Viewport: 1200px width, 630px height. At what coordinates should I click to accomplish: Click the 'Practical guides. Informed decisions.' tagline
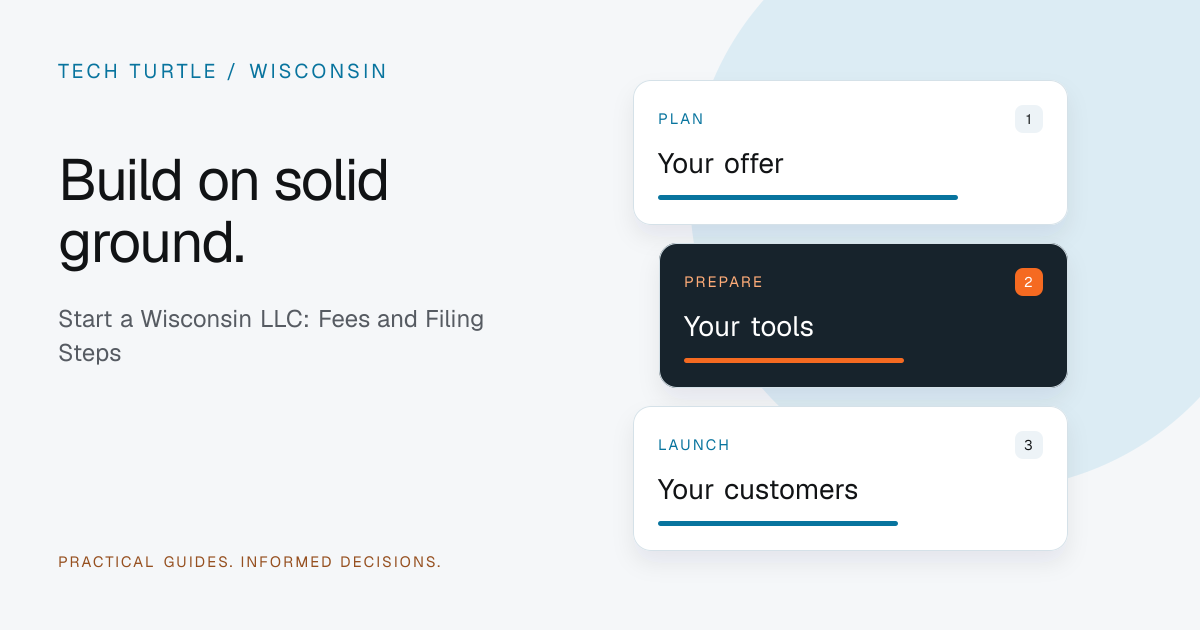click(250, 562)
